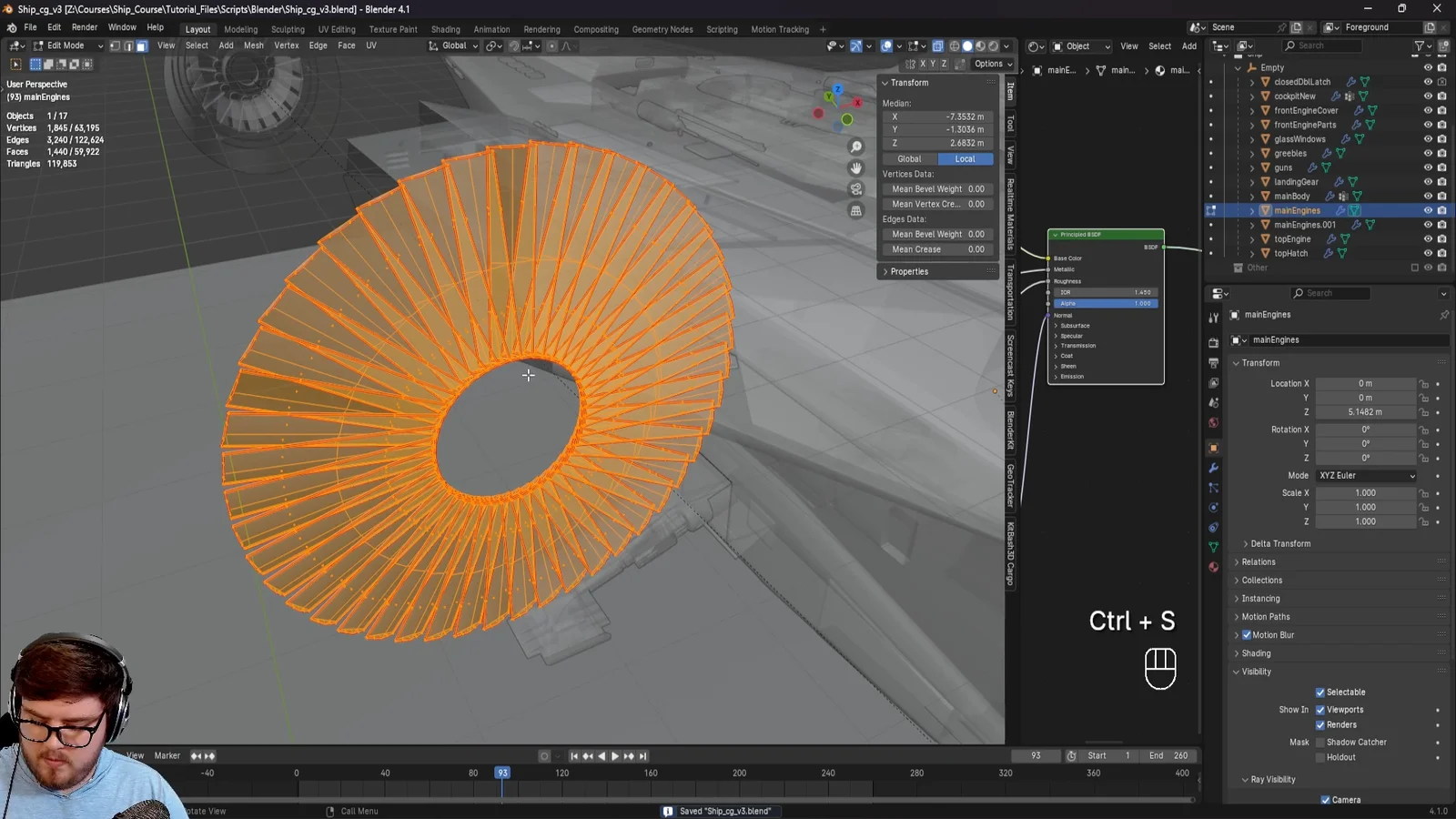Click the Local orientation button
This screenshot has width=1456, height=819.
point(965,158)
